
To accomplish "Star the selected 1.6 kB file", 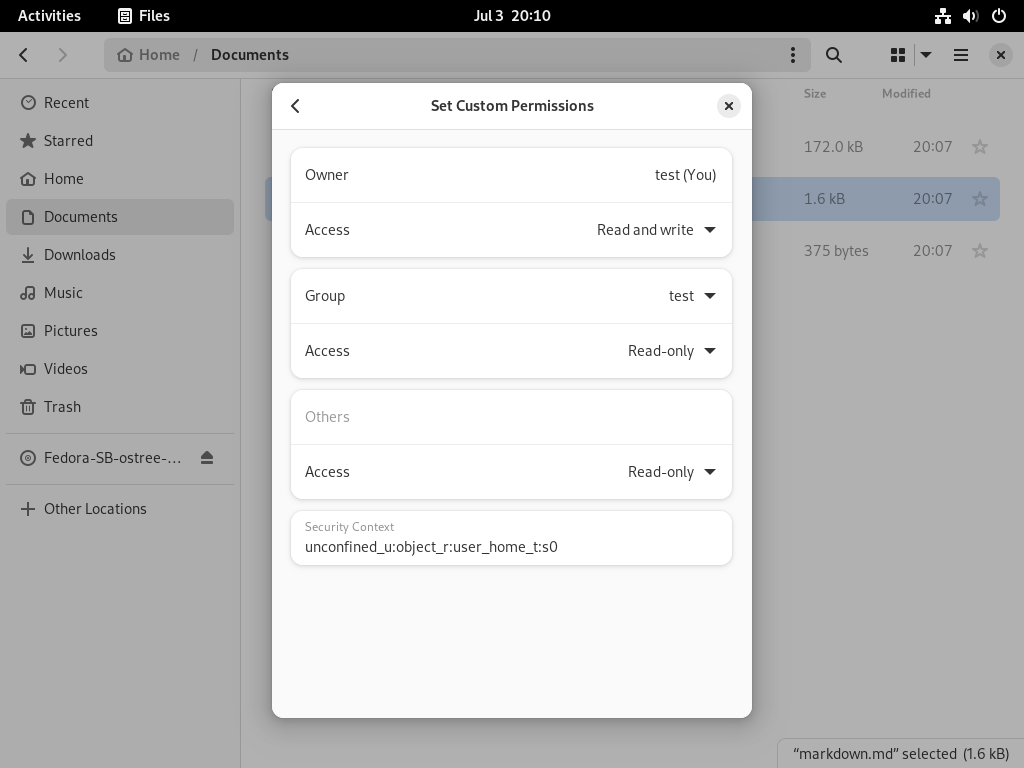I will 980,199.
